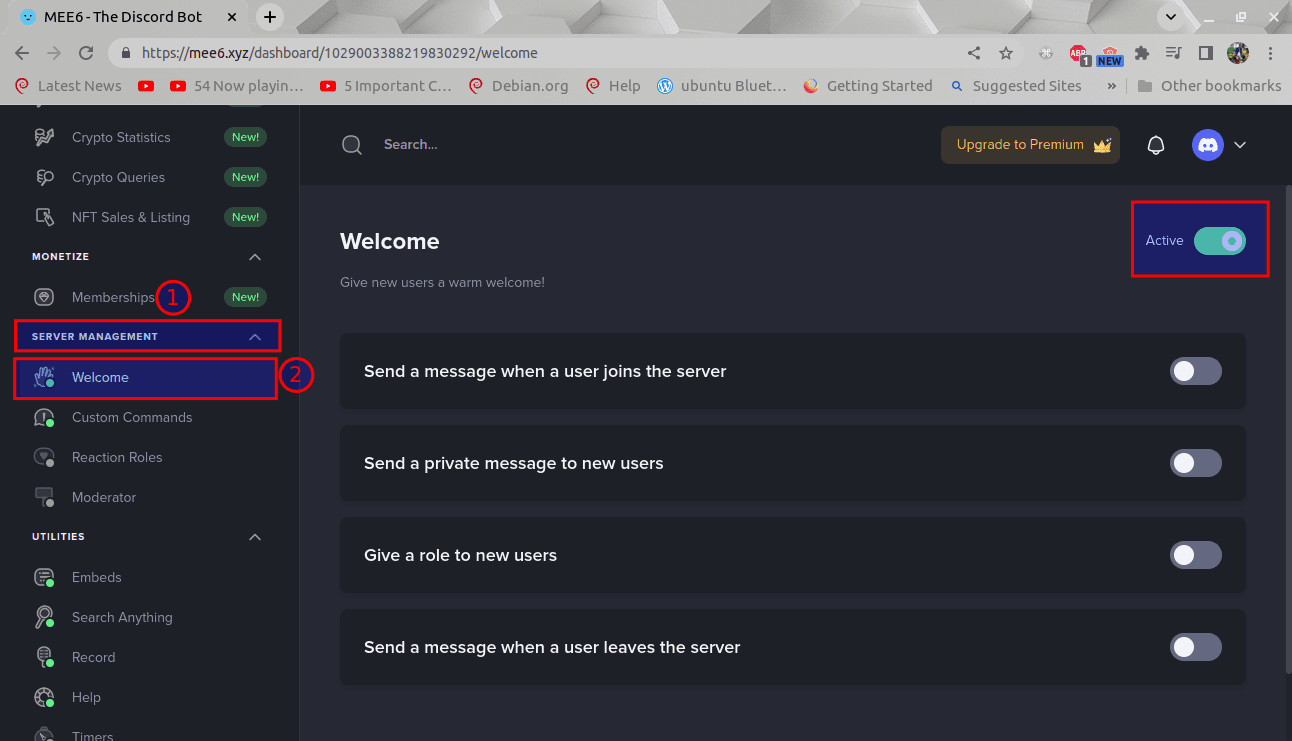This screenshot has height=741, width=1292.
Task: Click the Adblock extension icon
Action: 1078,53
